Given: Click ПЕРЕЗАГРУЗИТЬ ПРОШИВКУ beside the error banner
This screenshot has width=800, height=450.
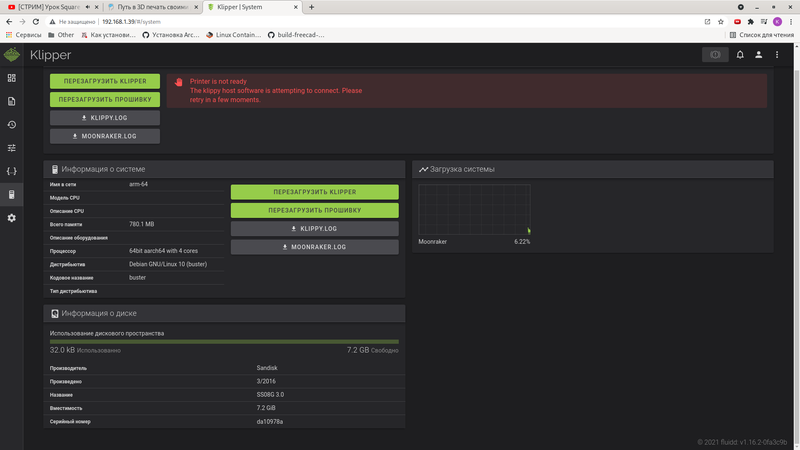Looking at the screenshot, I should (x=105, y=100).
